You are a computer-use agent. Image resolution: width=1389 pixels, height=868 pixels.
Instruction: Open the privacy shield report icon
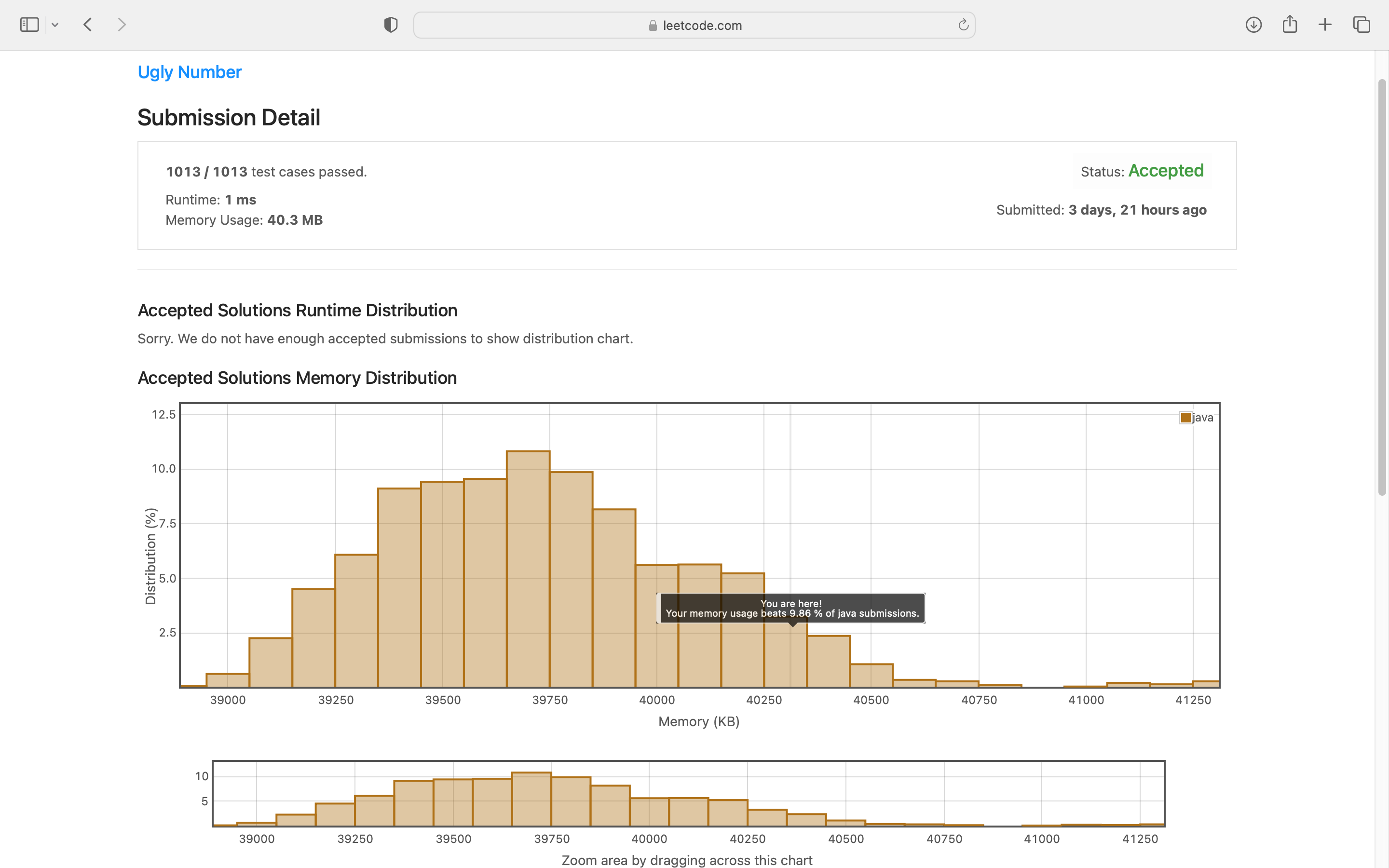(x=391, y=25)
